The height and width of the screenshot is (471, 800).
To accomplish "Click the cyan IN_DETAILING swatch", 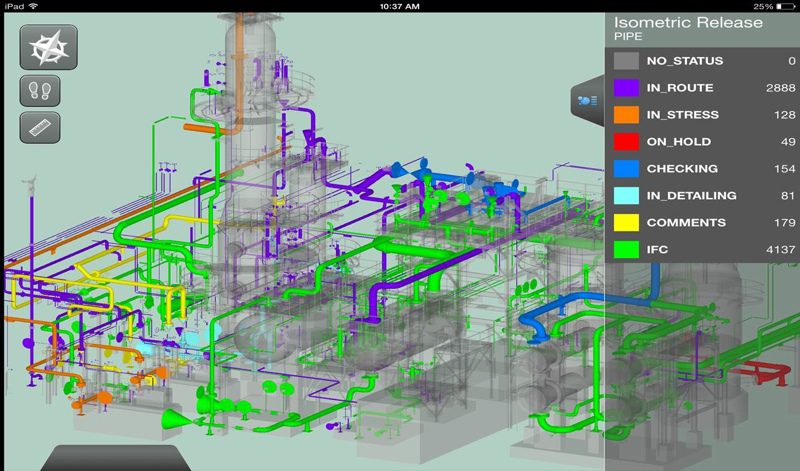I will pyautogui.click(x=626, y=196).
